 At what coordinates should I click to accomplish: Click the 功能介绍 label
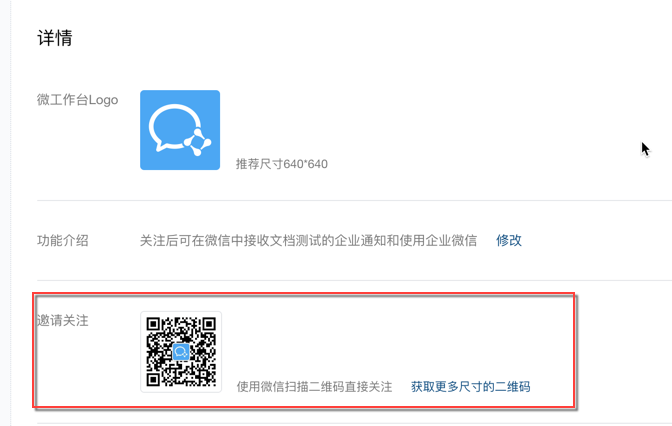(x=63, y=240)
